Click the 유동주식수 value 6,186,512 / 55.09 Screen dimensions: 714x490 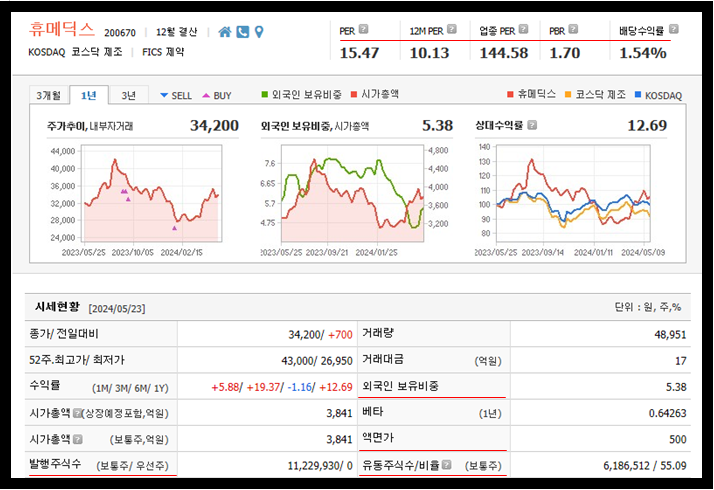click(x=645, y=465)
